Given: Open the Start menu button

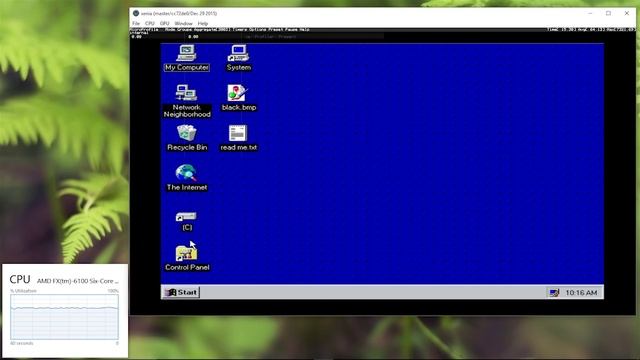Looking at the screenshot, I should 181,292.
